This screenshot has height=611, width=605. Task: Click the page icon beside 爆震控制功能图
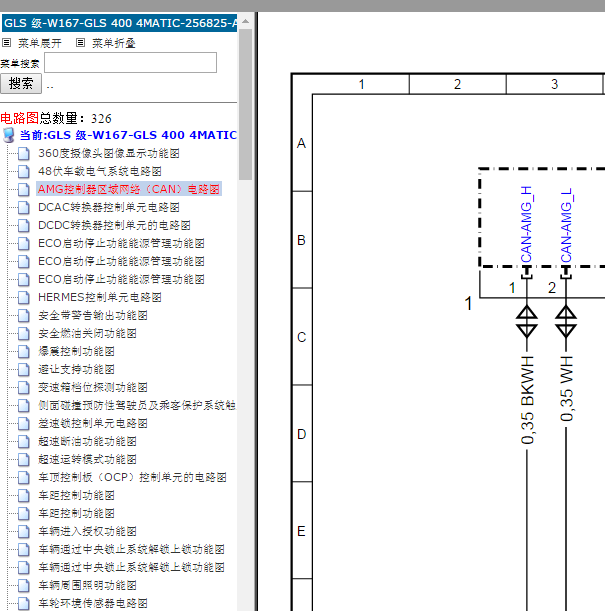[x=24, y=351]
